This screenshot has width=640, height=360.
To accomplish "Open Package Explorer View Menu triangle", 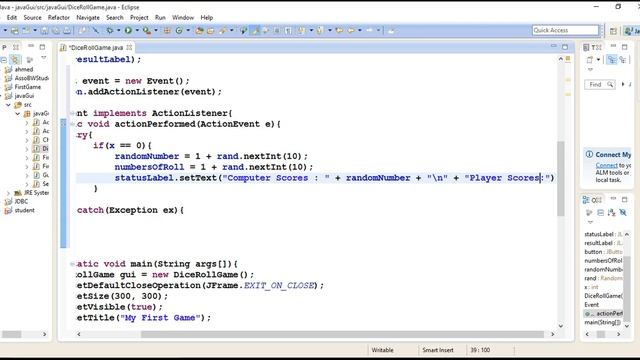I will click(x=43, y=58).
